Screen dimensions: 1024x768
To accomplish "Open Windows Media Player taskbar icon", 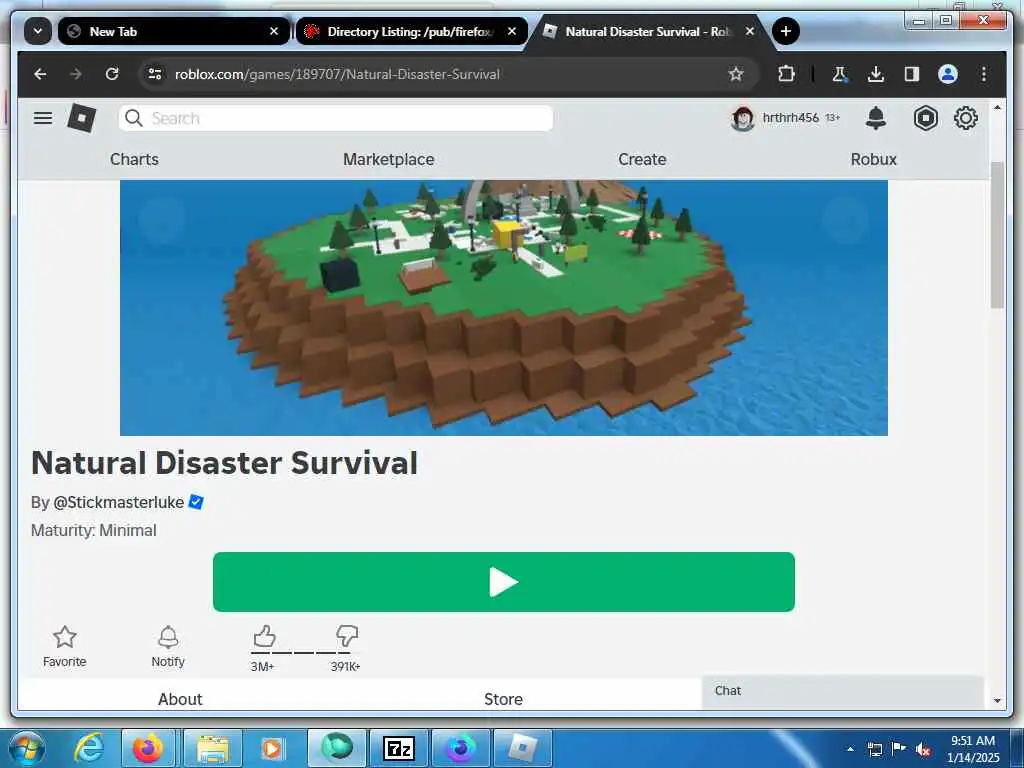I will (x=272, y=748).
